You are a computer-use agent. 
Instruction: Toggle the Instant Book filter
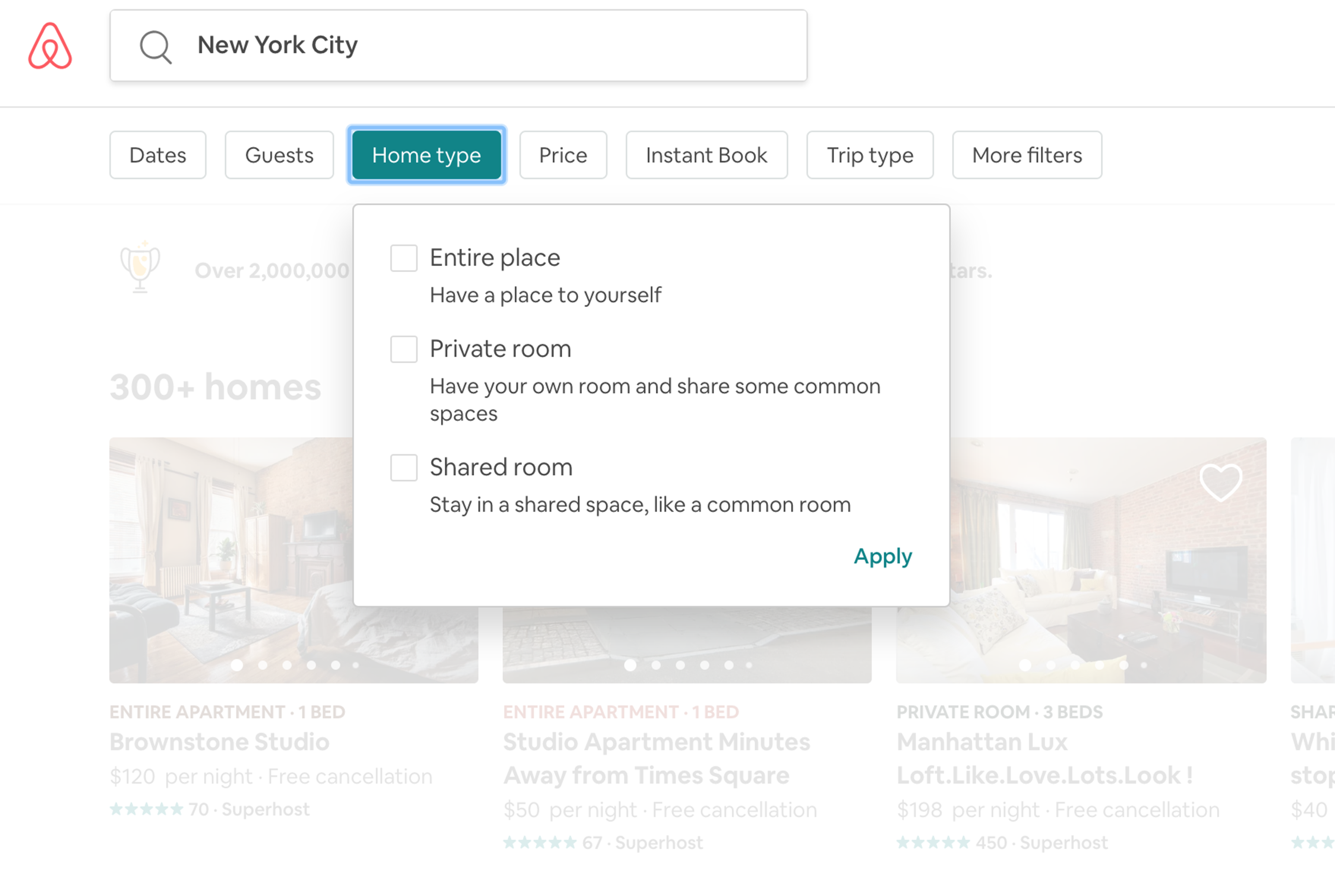pos(706,155)
